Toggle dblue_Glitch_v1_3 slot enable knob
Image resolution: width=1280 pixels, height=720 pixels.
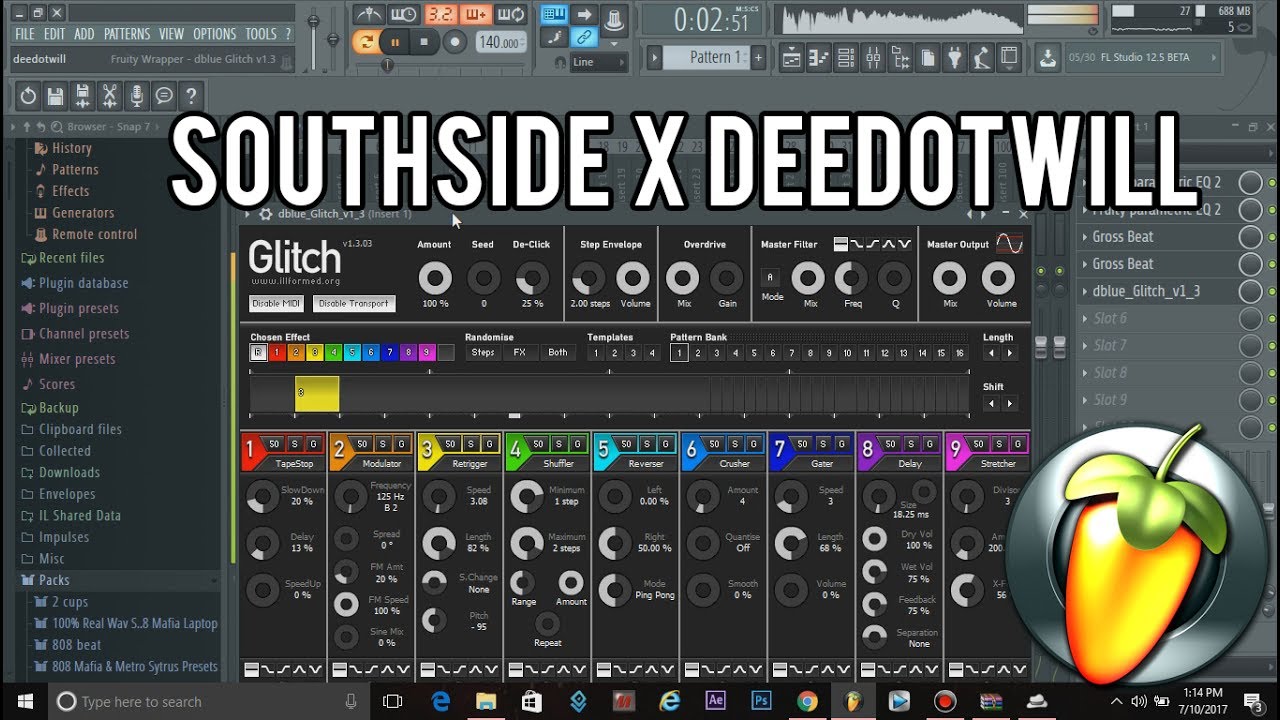1250,291
